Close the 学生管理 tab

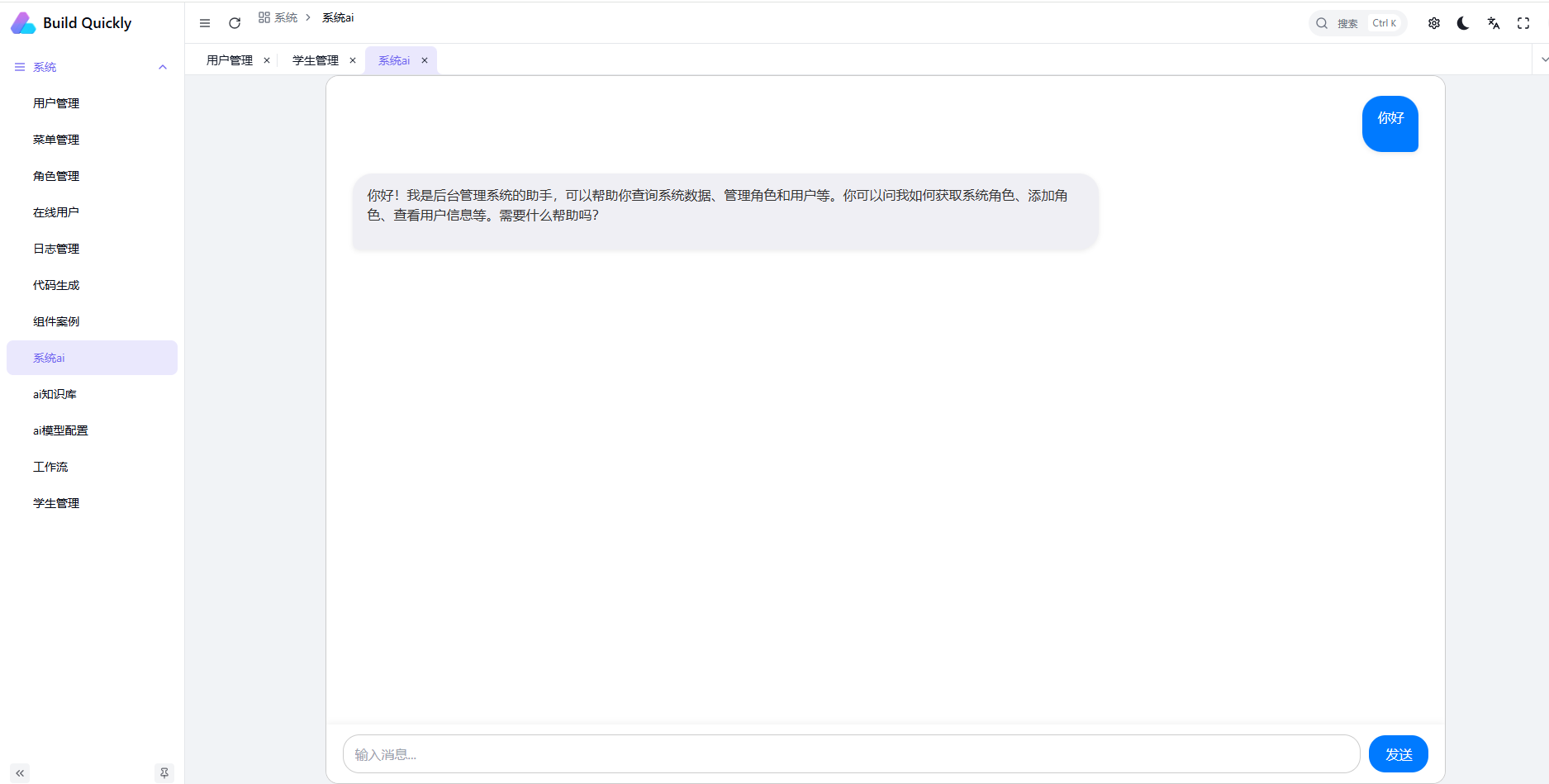pyautogui.click(x=353, y=60)
